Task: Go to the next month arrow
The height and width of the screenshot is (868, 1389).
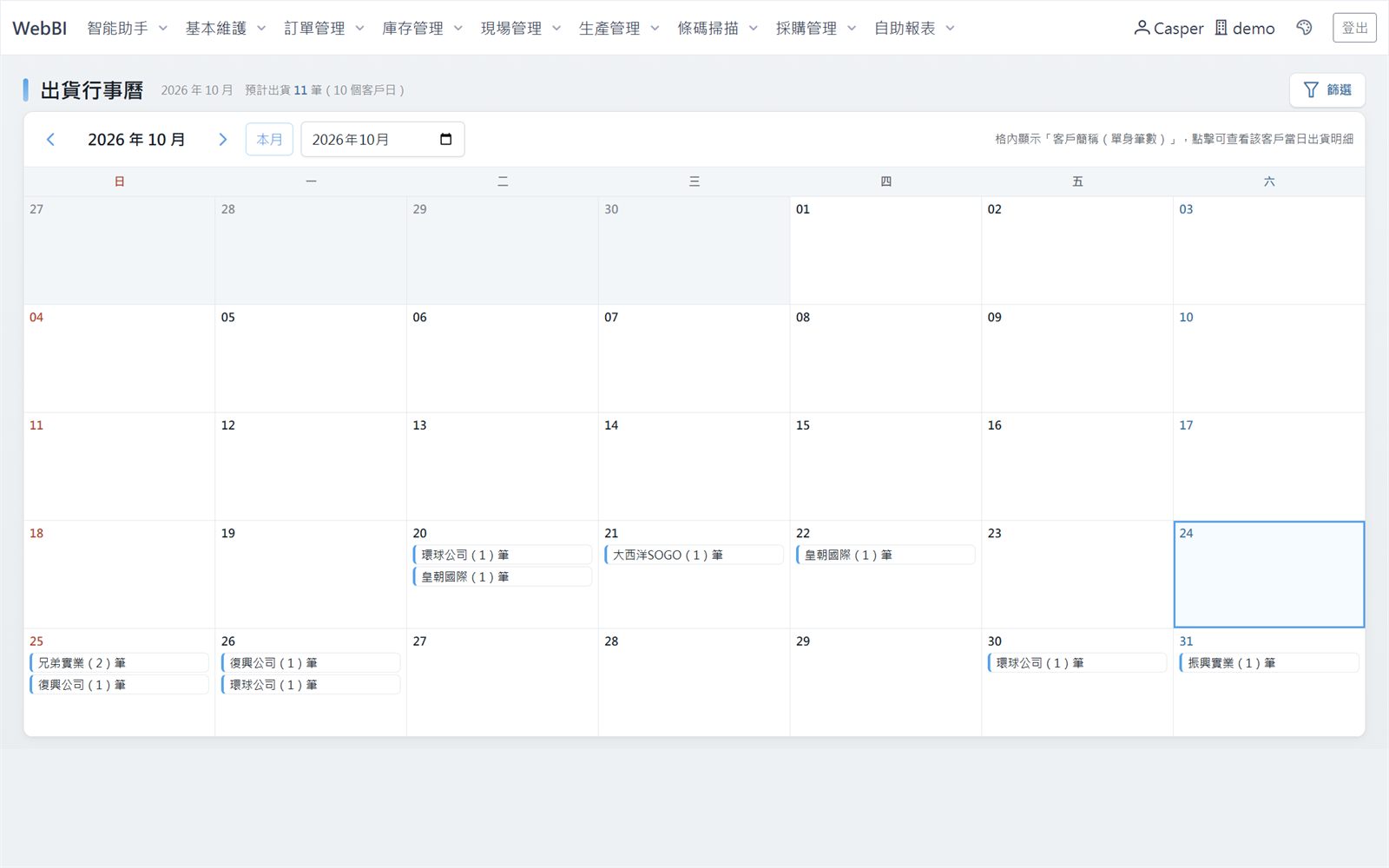Action: 223,140
